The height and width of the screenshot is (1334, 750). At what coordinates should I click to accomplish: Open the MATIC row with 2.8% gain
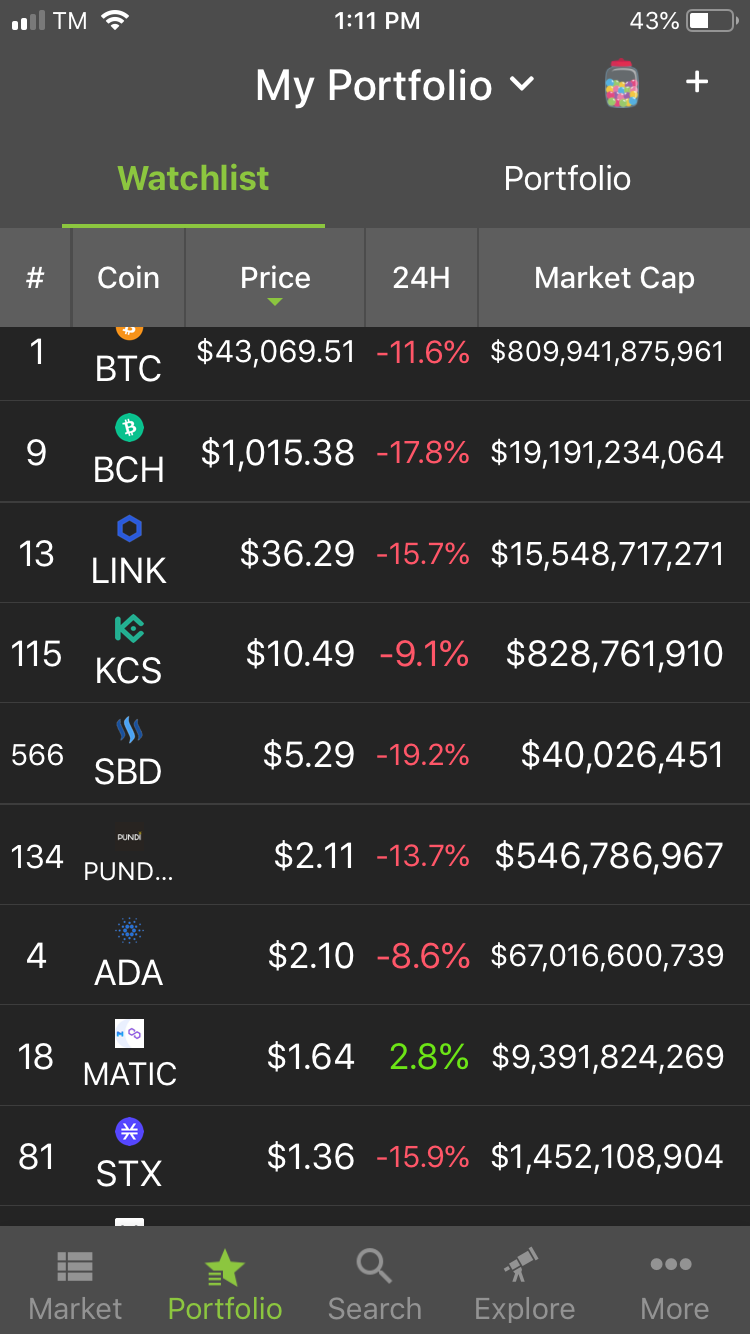(x=375, y=1056)
